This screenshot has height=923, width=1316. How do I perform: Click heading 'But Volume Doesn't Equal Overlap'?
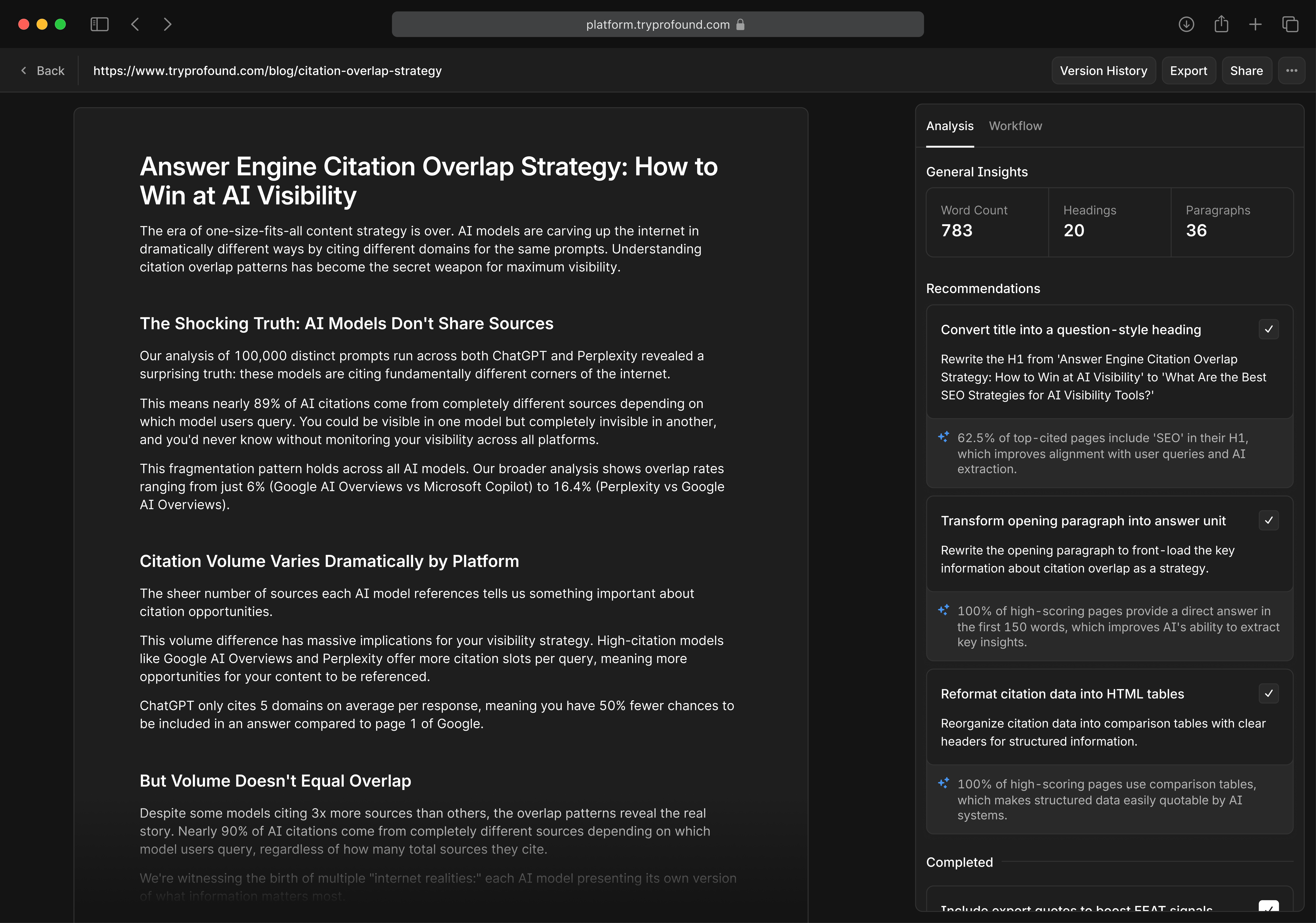[x=275, y=781]
